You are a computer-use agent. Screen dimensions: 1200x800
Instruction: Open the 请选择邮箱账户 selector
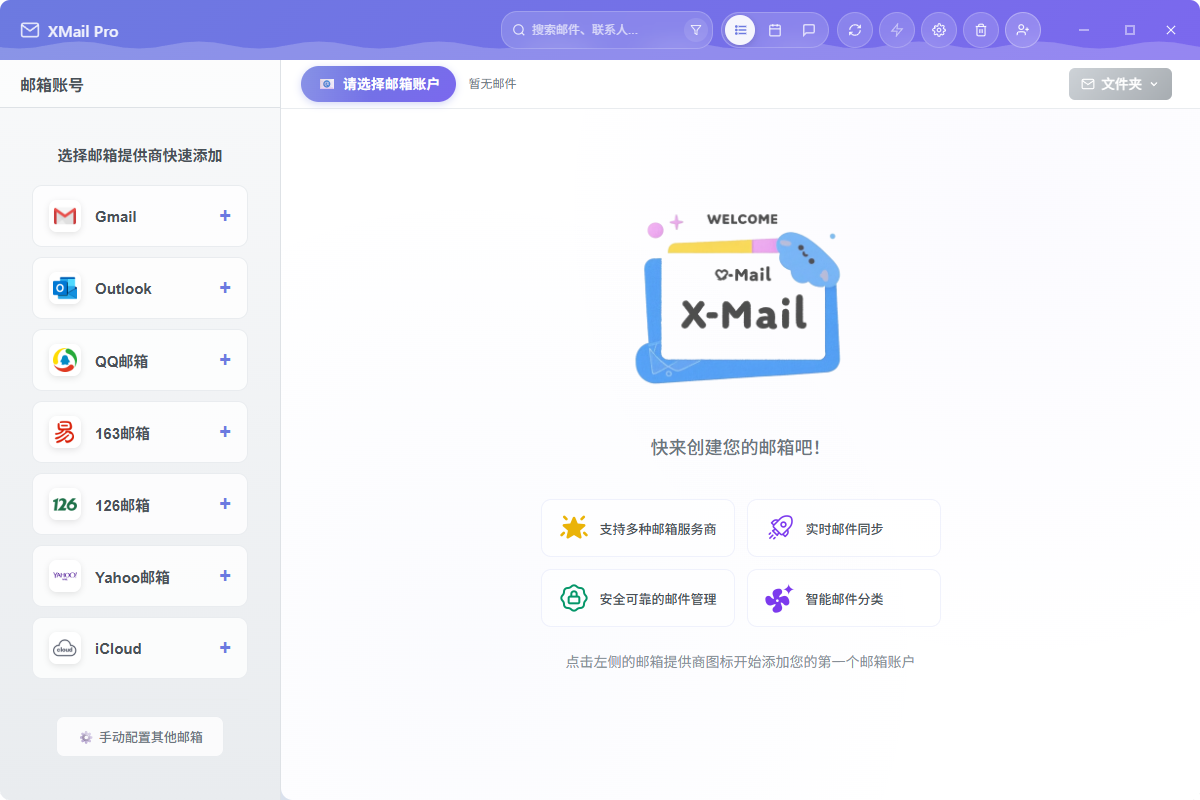pos(378,84)
